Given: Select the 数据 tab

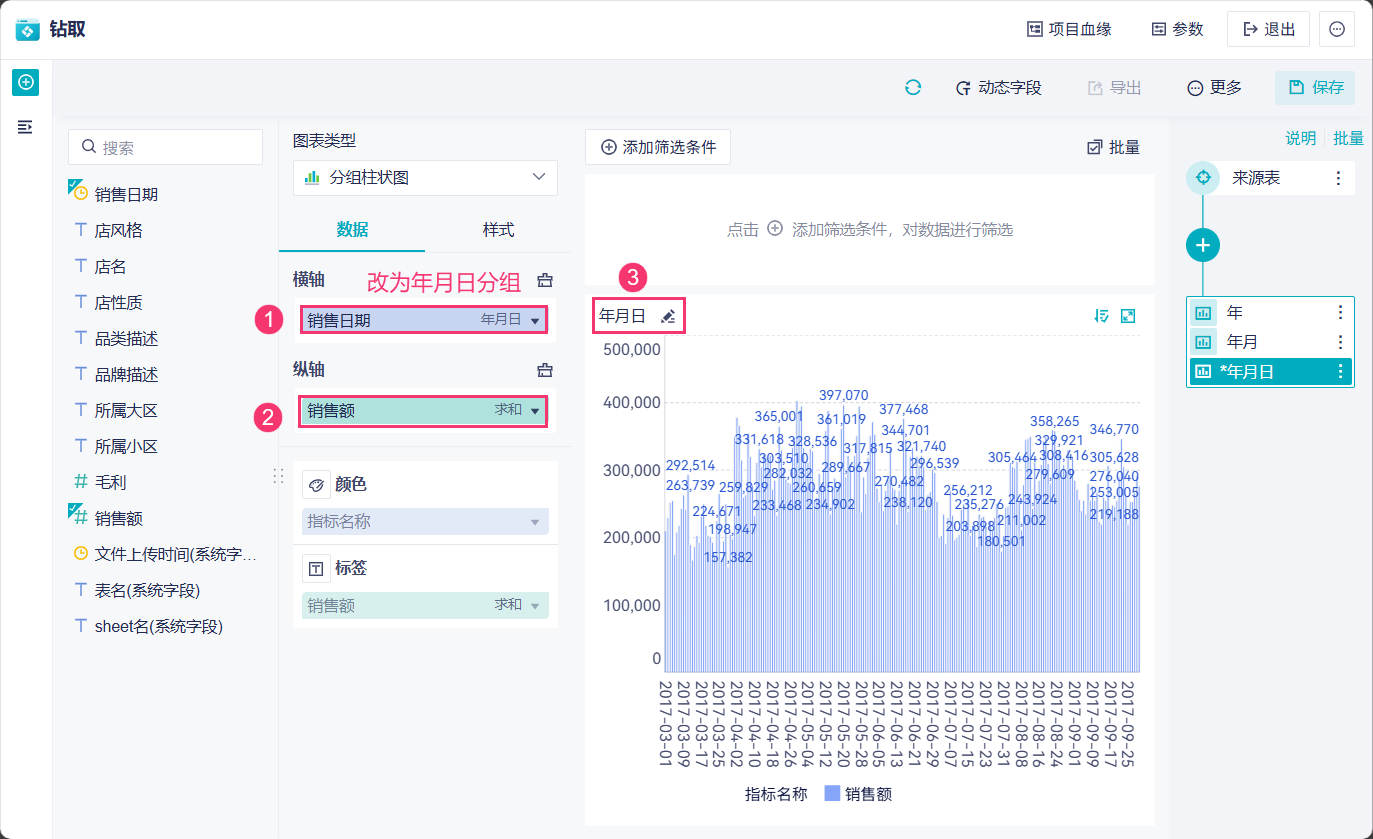Looking at the screenshot, I should (352, 230).
